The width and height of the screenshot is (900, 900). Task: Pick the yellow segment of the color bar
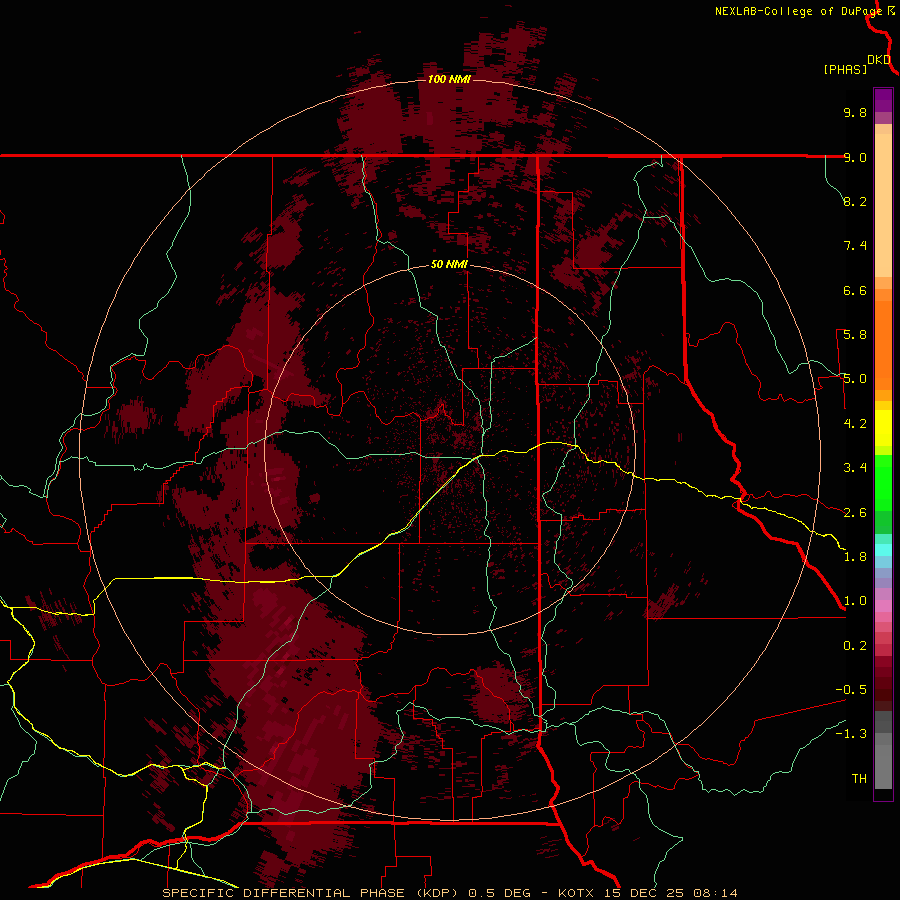(x=883, y=428)
